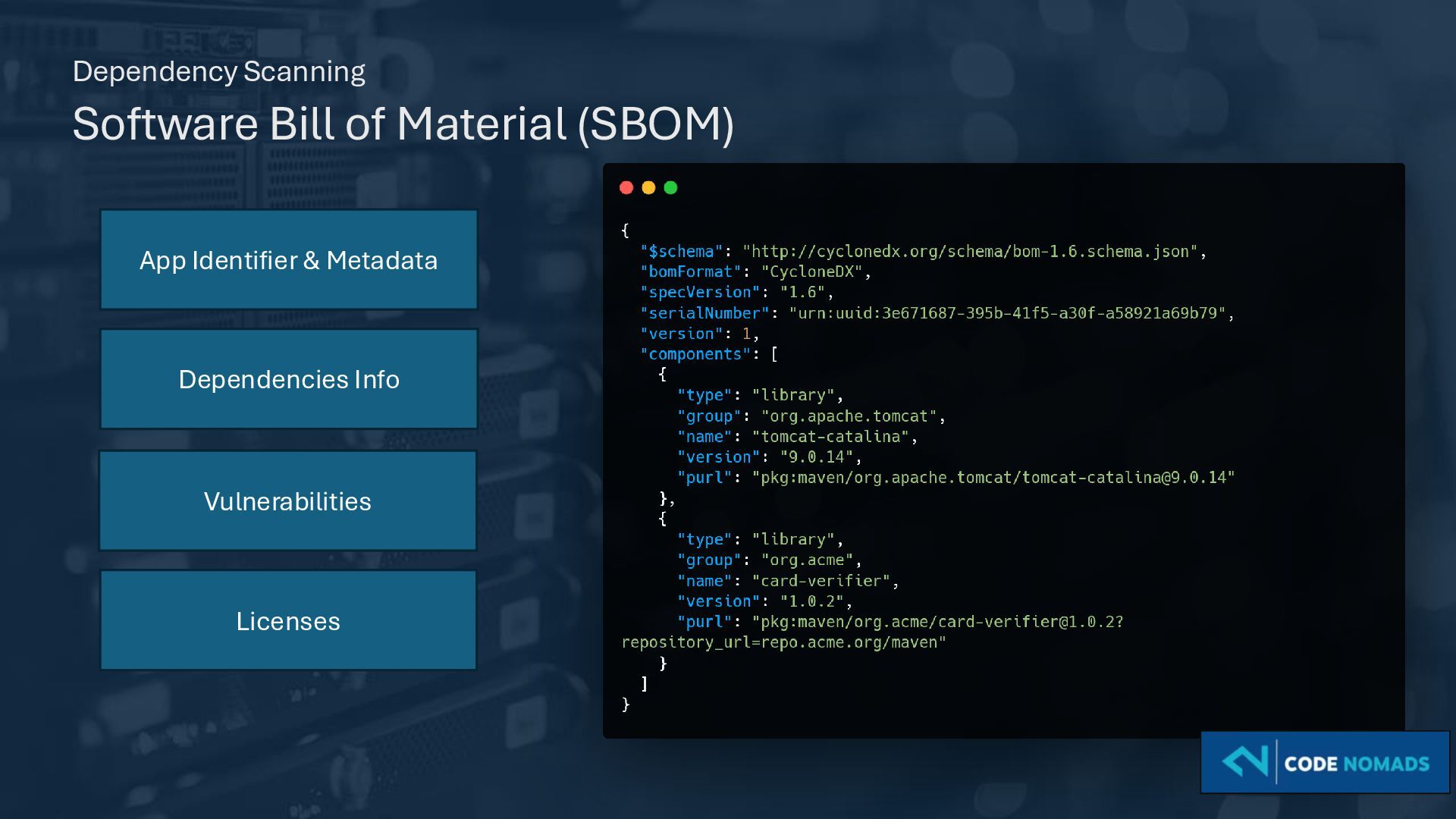Click the cyclonedx.org schema URL string
1456x819 pixels.
point(969,252)
